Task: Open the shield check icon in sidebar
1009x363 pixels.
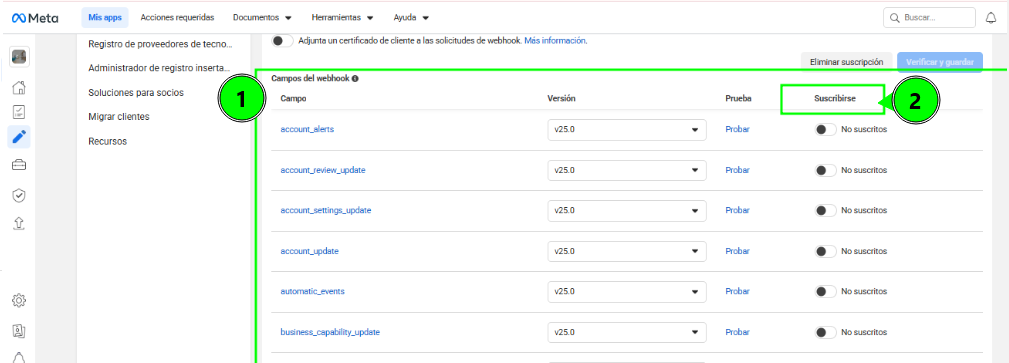Action: coord(19,195)
